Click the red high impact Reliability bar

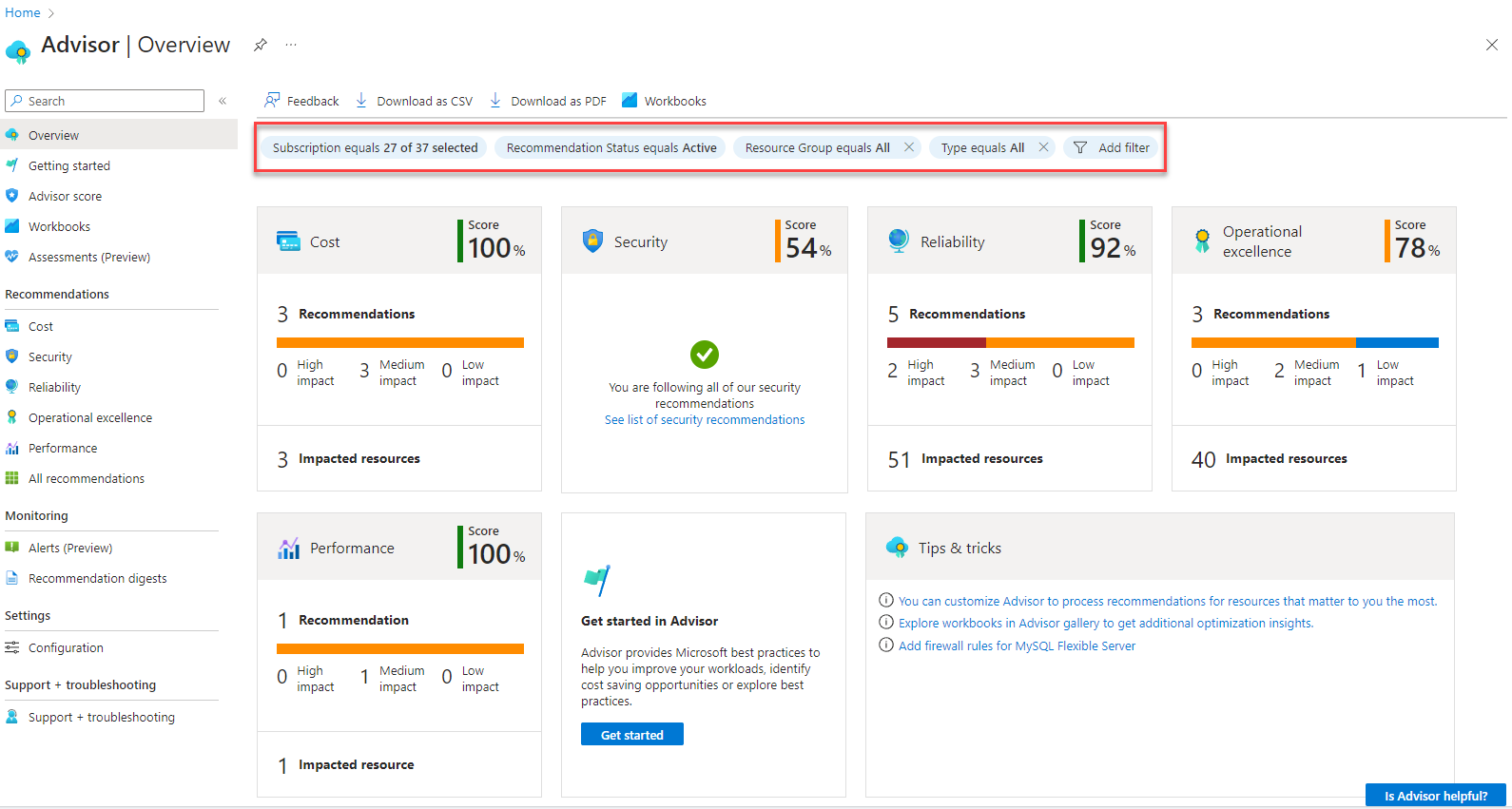936,342
